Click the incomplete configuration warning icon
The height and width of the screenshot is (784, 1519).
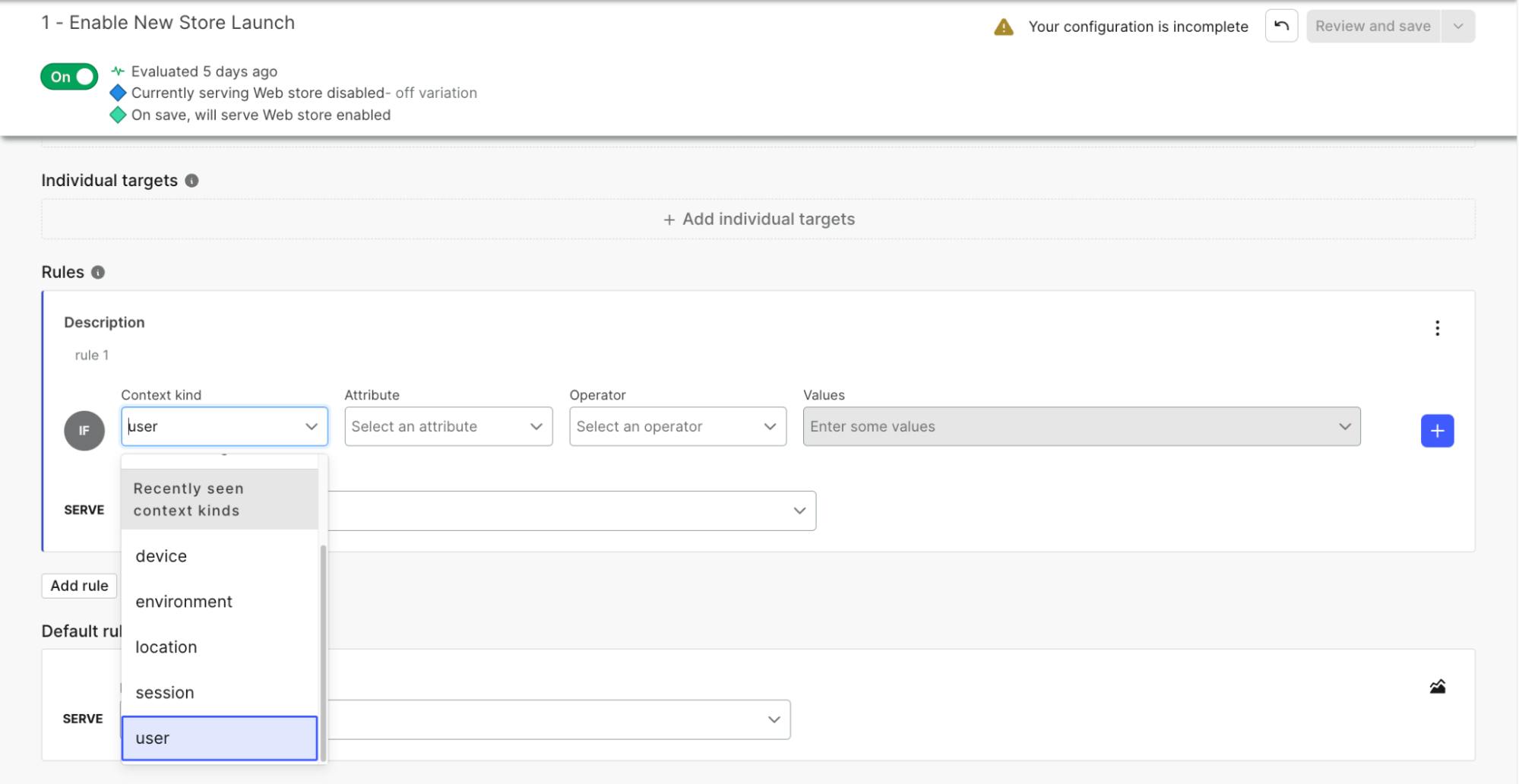click(x=1004, y=27)
